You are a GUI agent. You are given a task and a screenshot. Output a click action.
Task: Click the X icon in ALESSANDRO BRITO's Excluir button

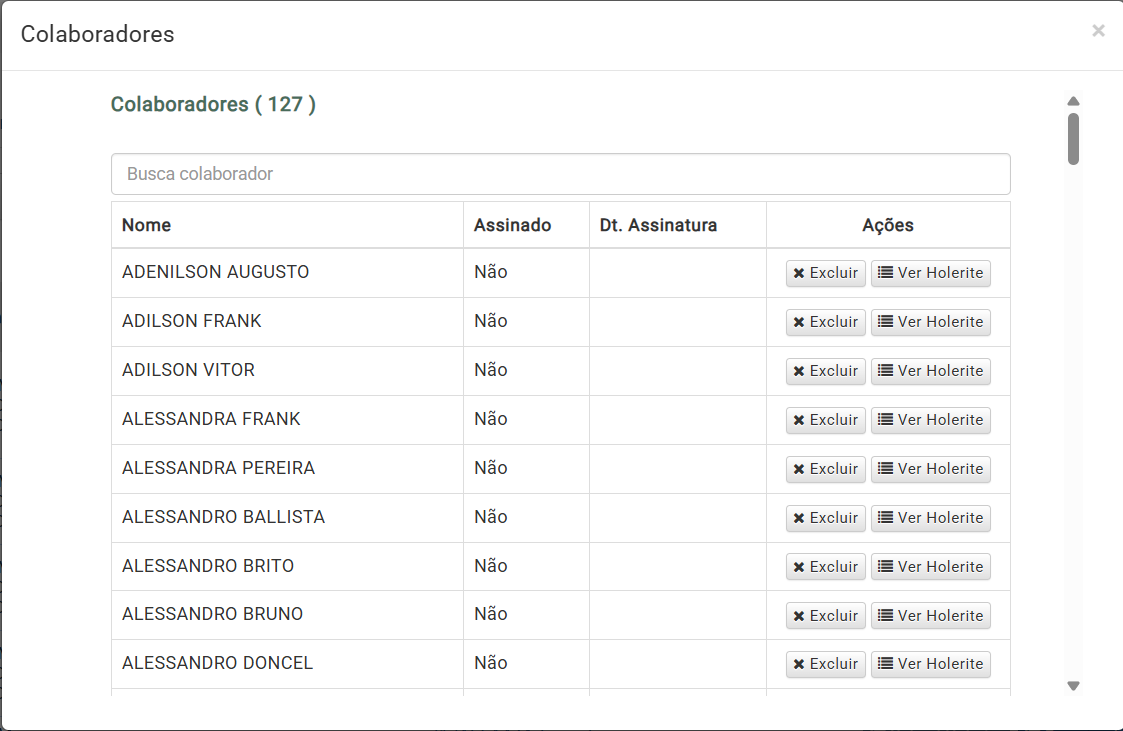click(x=799, y=567)
